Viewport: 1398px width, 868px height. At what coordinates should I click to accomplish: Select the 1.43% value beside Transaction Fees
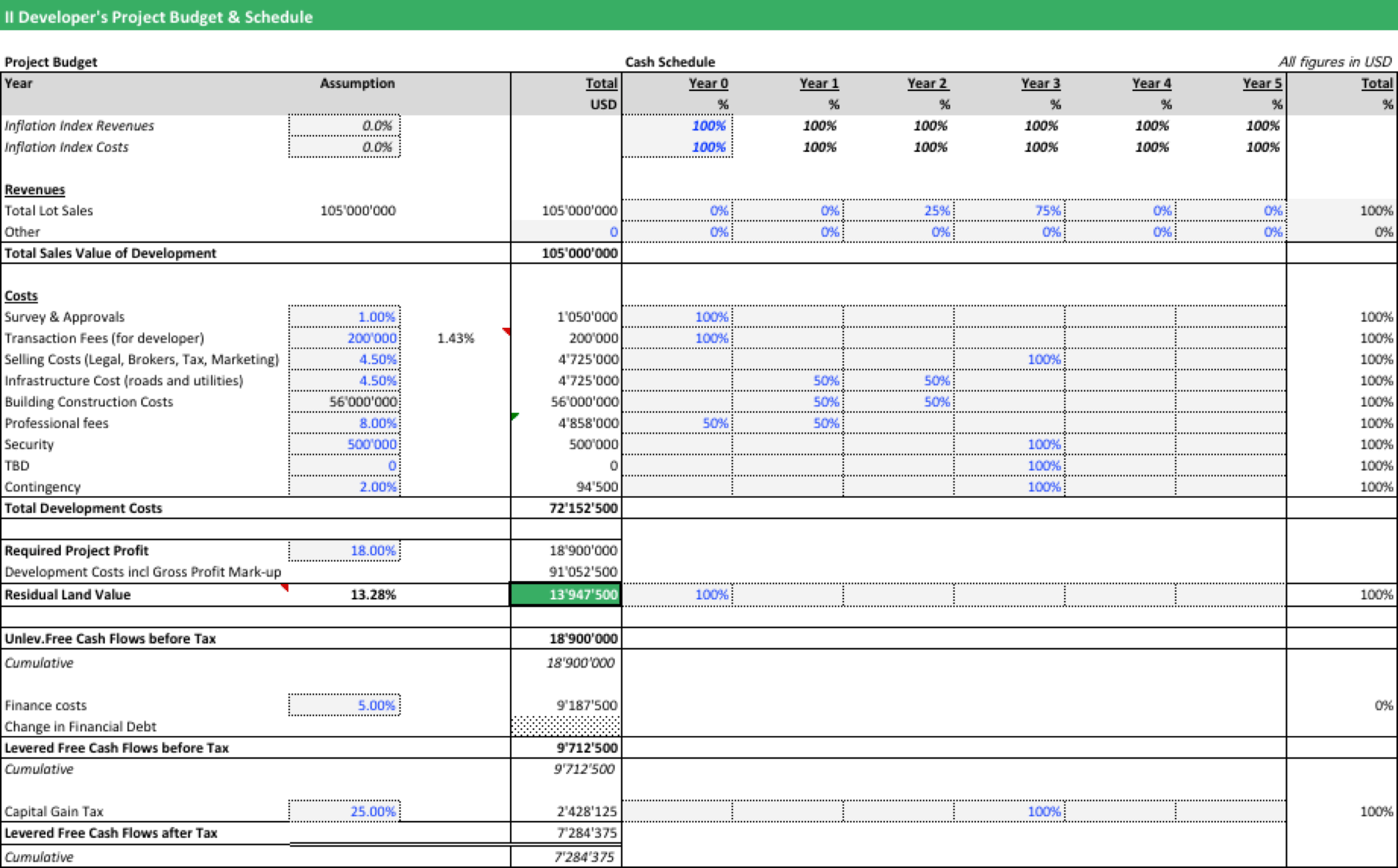[455, 338]
